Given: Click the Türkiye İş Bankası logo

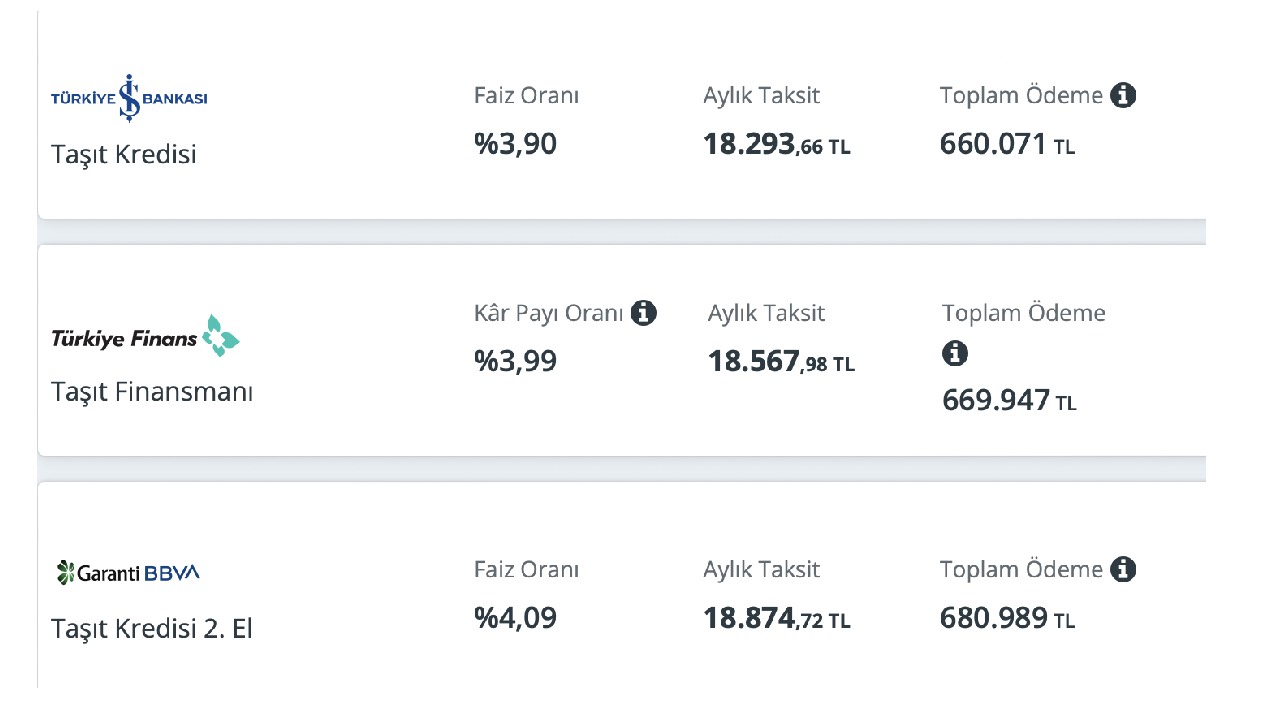Looking at the screenshot, I should 129,98.
